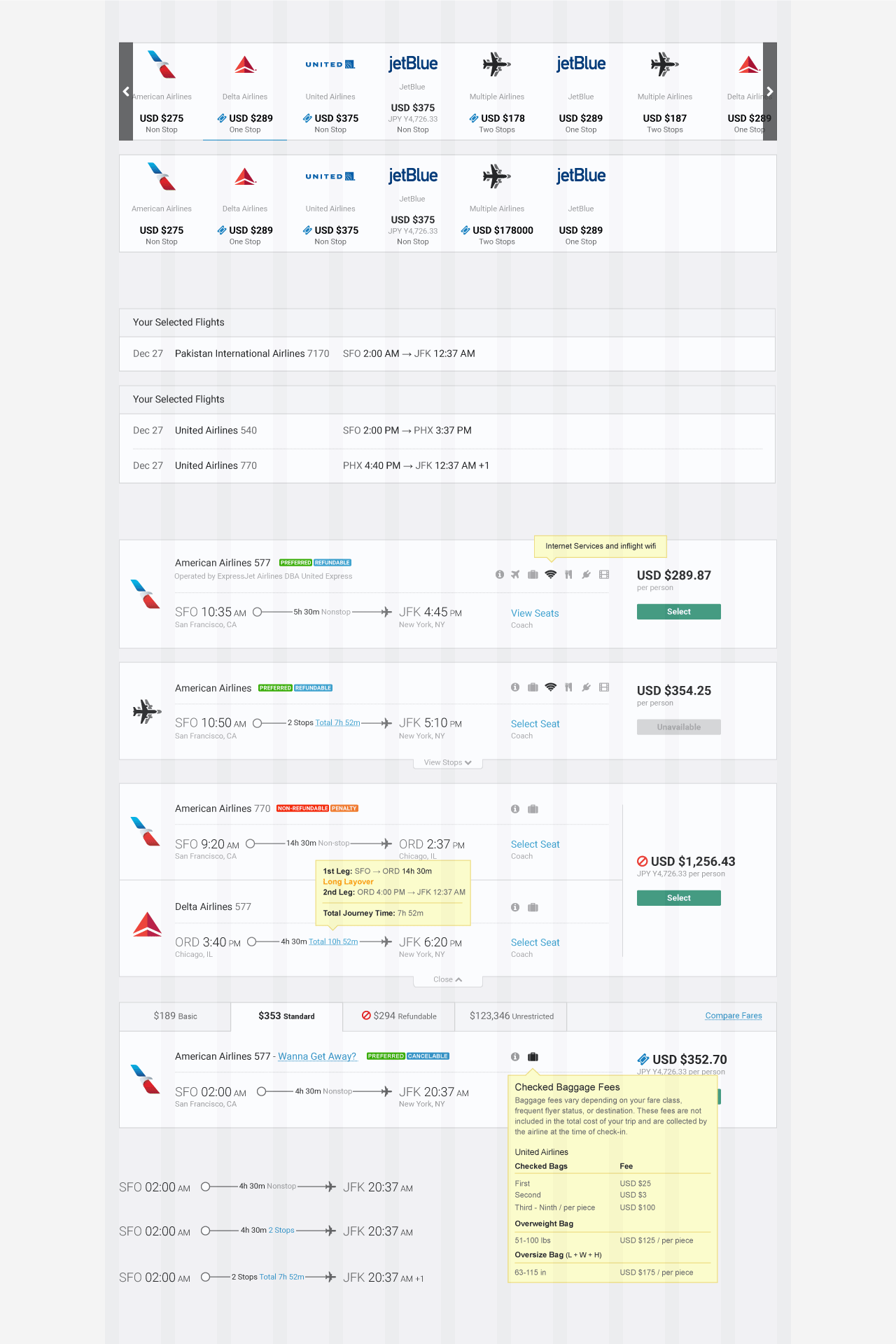
Task: Click American Airlines logo on flight 577 $289.87 card
Action: point(146,594)
